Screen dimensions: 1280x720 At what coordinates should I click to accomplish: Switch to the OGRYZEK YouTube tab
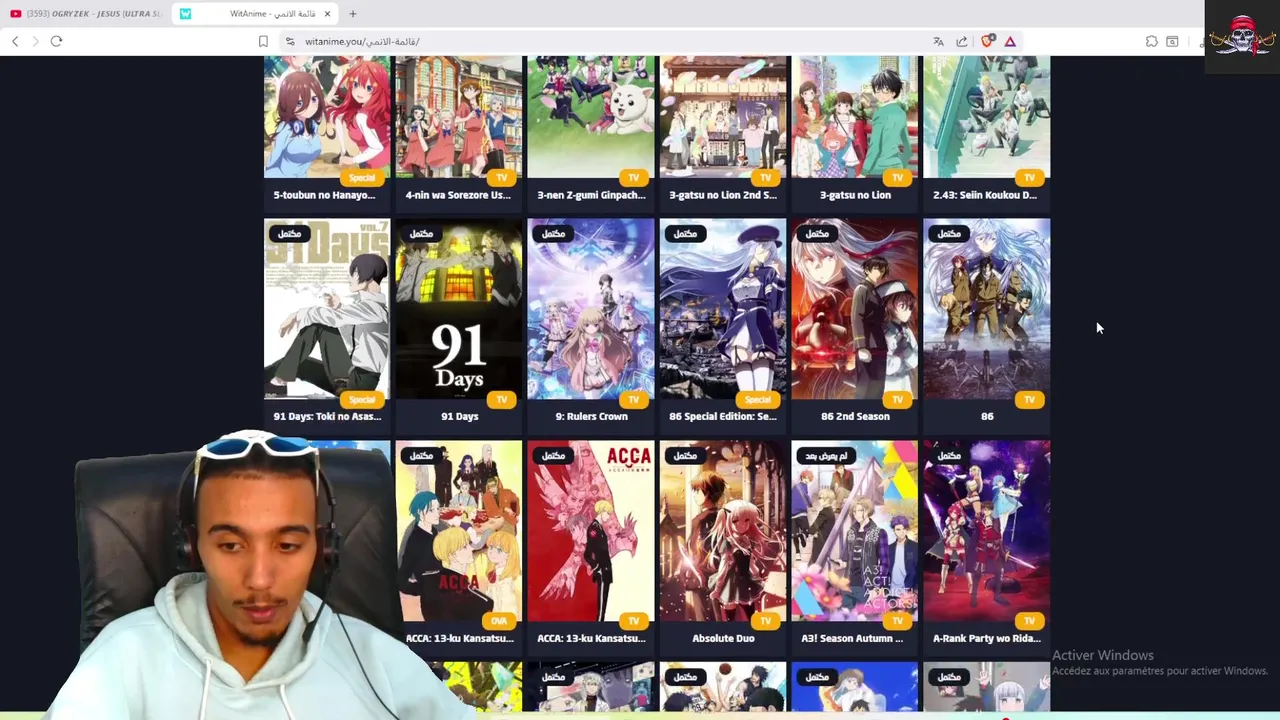click(x=85, y=14)
